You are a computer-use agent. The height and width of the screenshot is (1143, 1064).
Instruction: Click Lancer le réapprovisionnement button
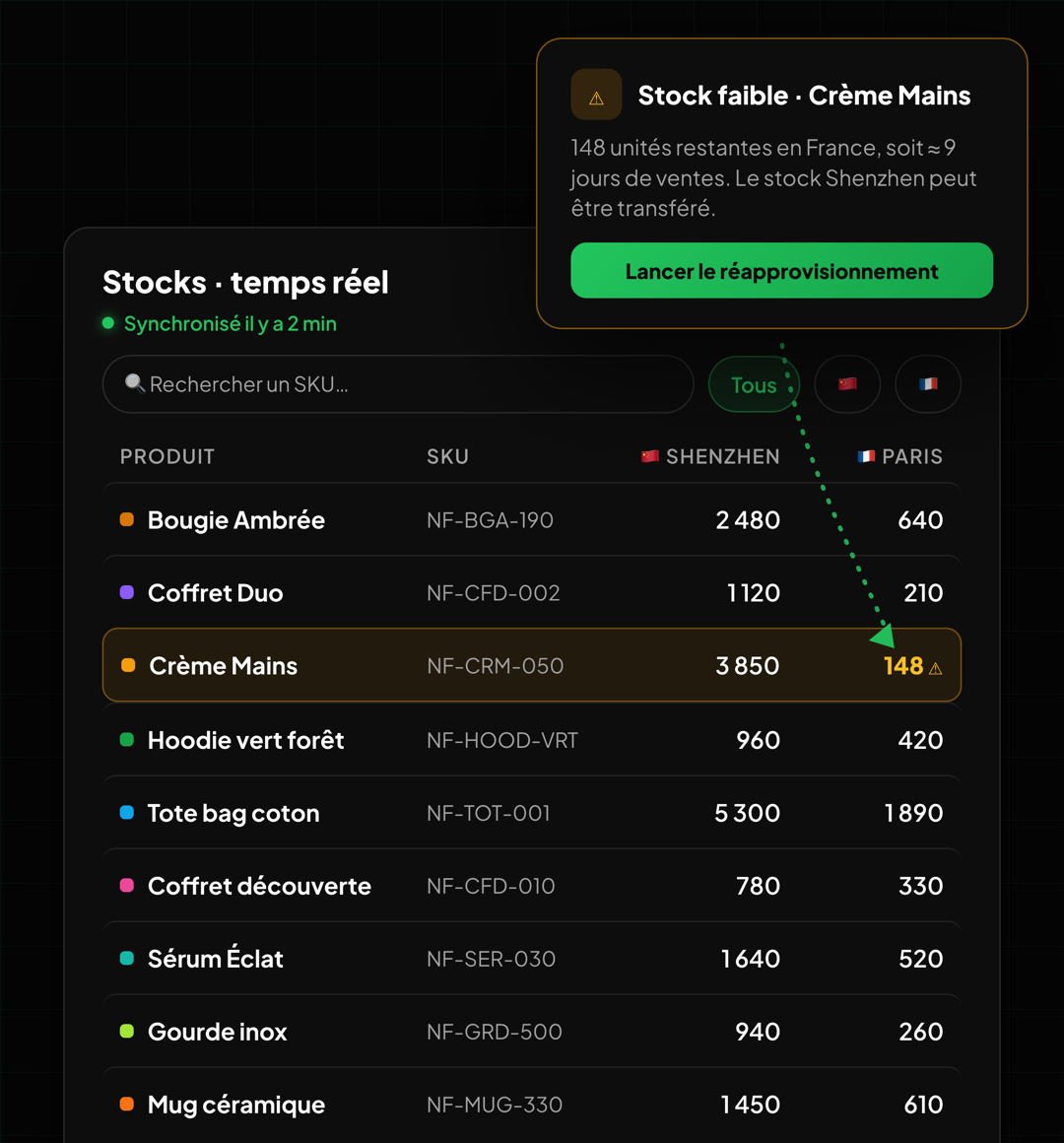[x=781, y=270]
